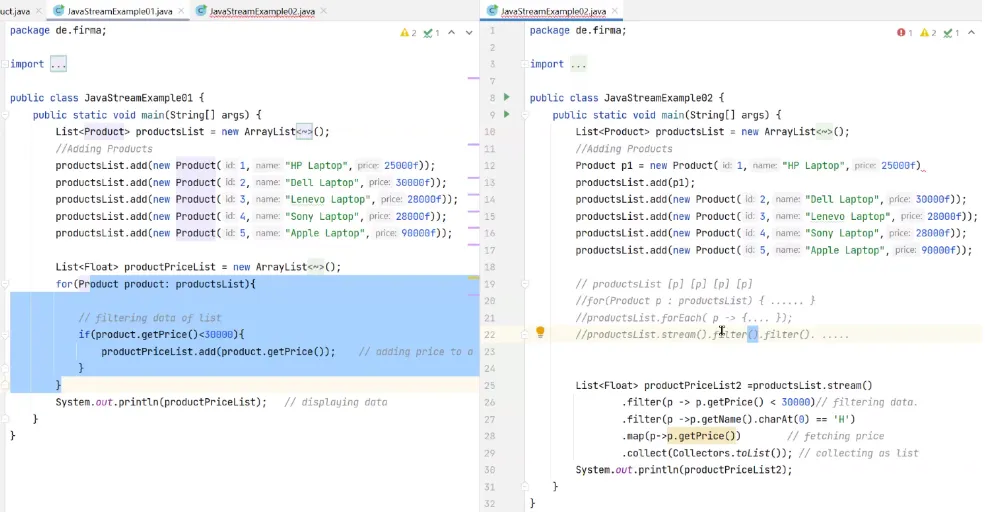Click red error indicator in right editor
Image resolution: width=985 pixels, height=512 pixels.
(x=904, y=33)
